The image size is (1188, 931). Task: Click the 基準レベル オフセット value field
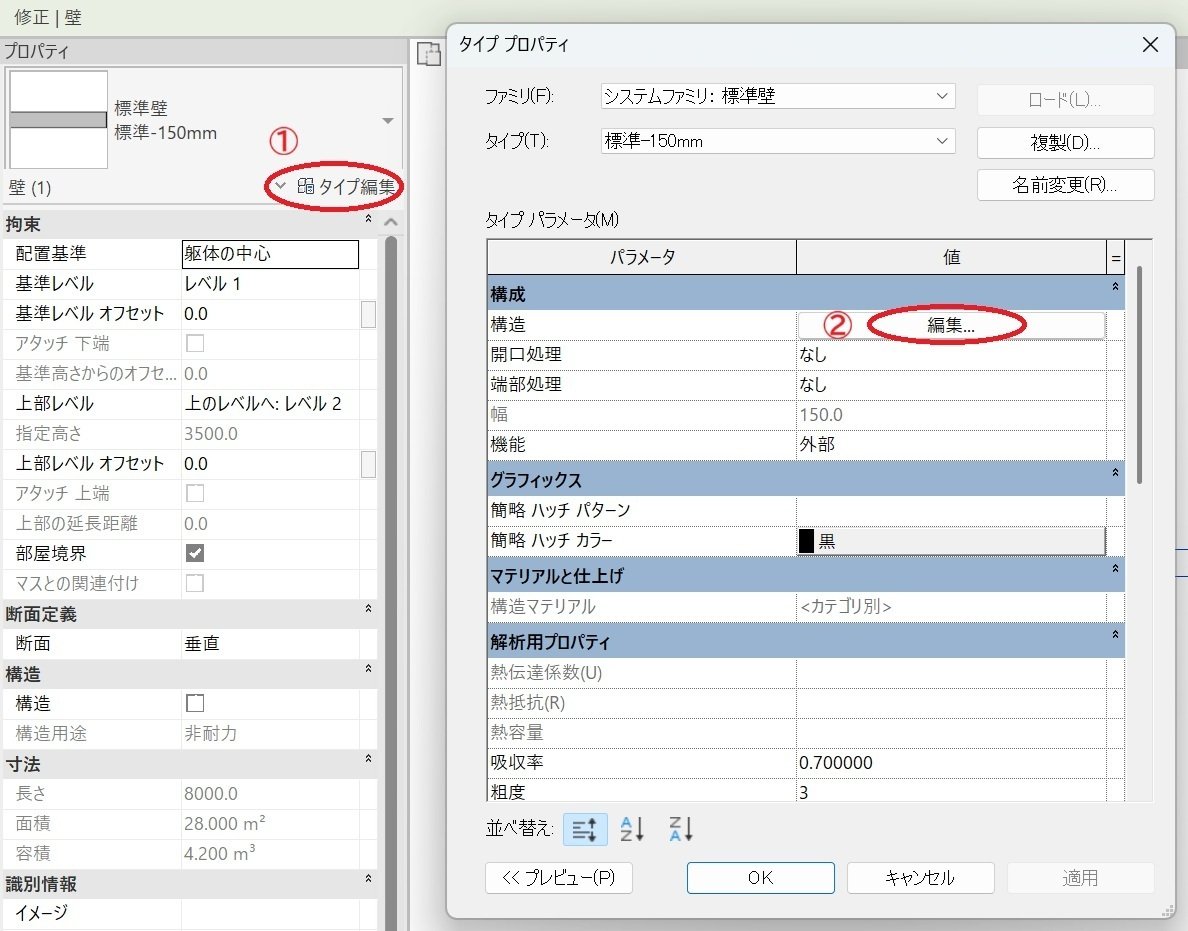(270, 314)
